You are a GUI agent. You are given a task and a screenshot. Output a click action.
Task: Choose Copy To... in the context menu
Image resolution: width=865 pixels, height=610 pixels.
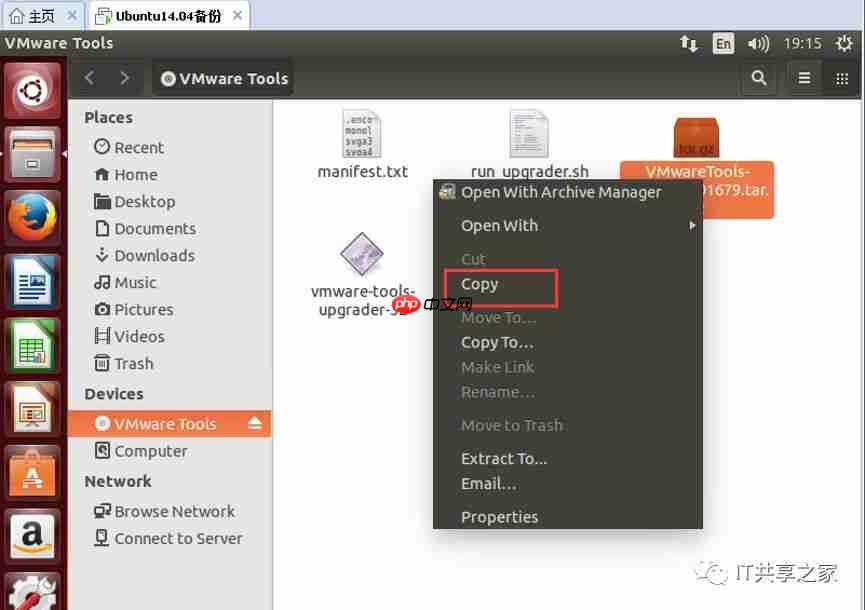pos(568,343)
